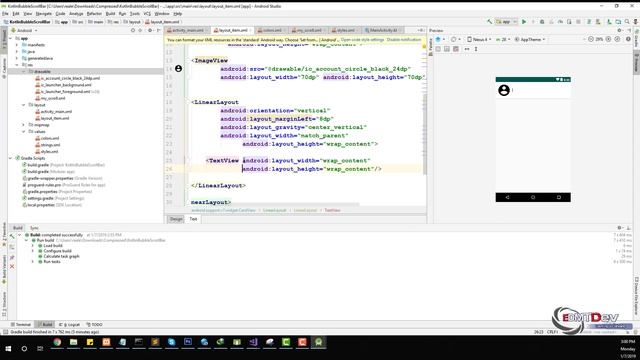Hide the Project panel with collapse icon

[x=159, y=30]
